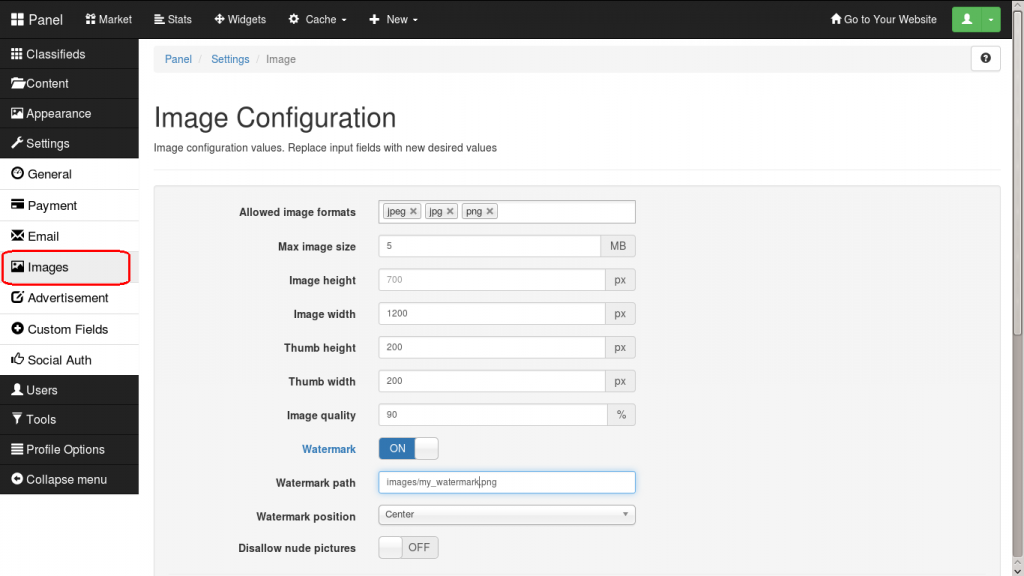The height and width of the screenshot is (576, 1024).
Task: Click the Go to Your Website link
Action: pos(883,18)
